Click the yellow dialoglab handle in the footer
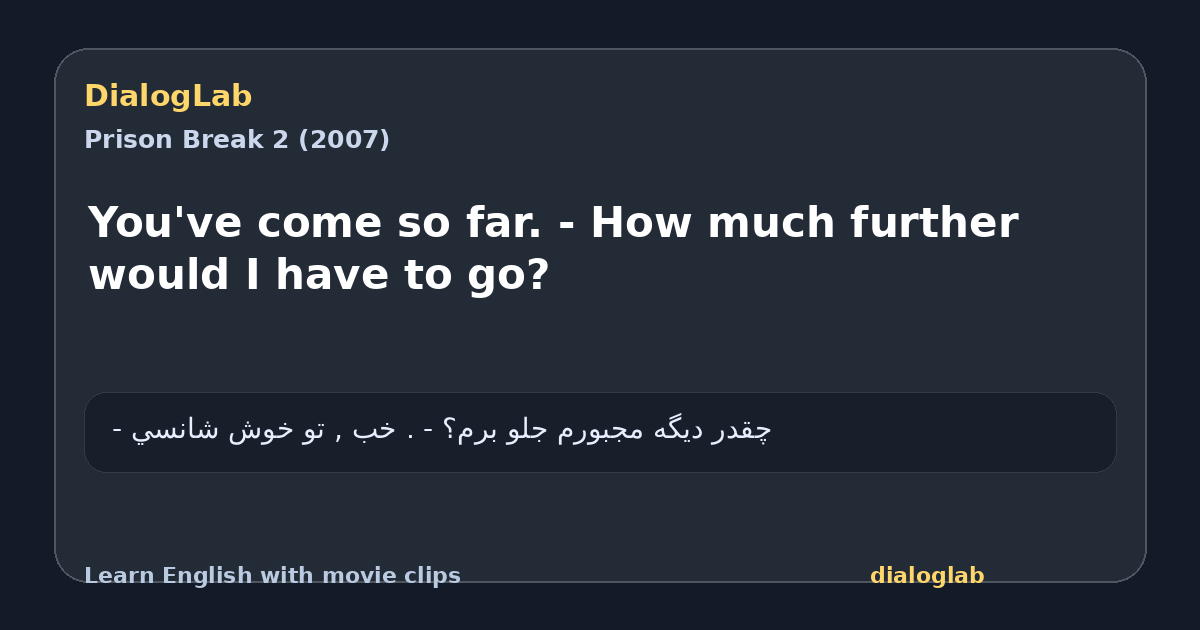 [927, 576]
